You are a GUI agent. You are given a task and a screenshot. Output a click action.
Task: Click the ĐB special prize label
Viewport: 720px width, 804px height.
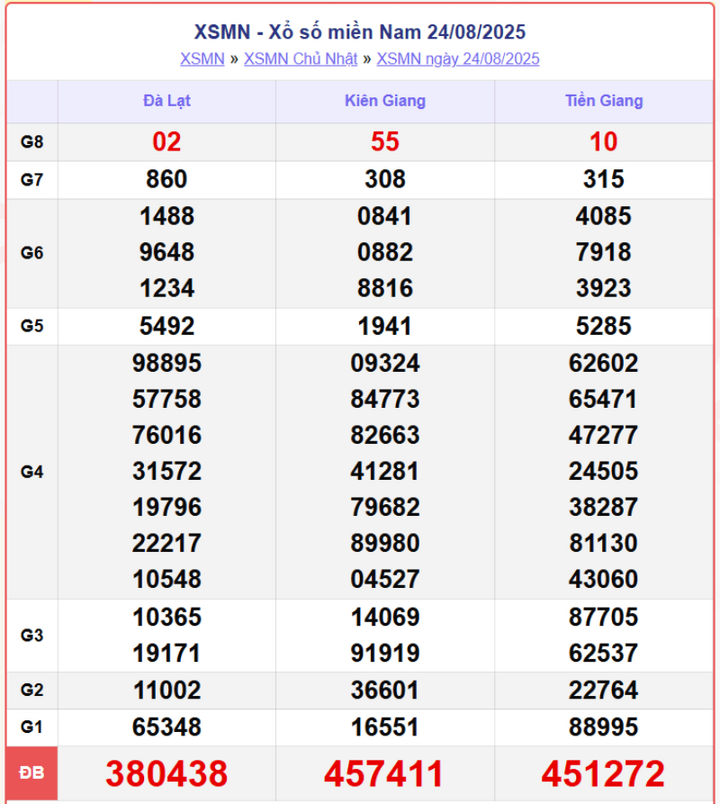pos(32,772)
